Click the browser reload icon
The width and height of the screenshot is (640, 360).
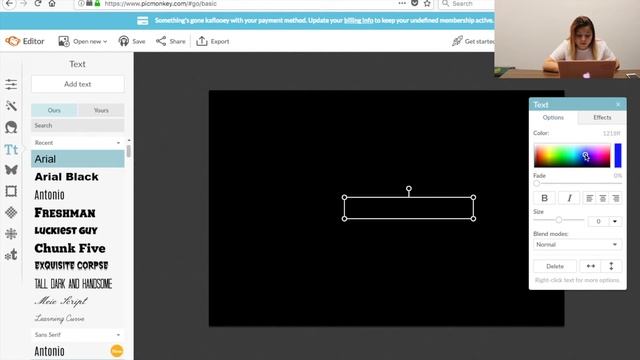point(38,3)
